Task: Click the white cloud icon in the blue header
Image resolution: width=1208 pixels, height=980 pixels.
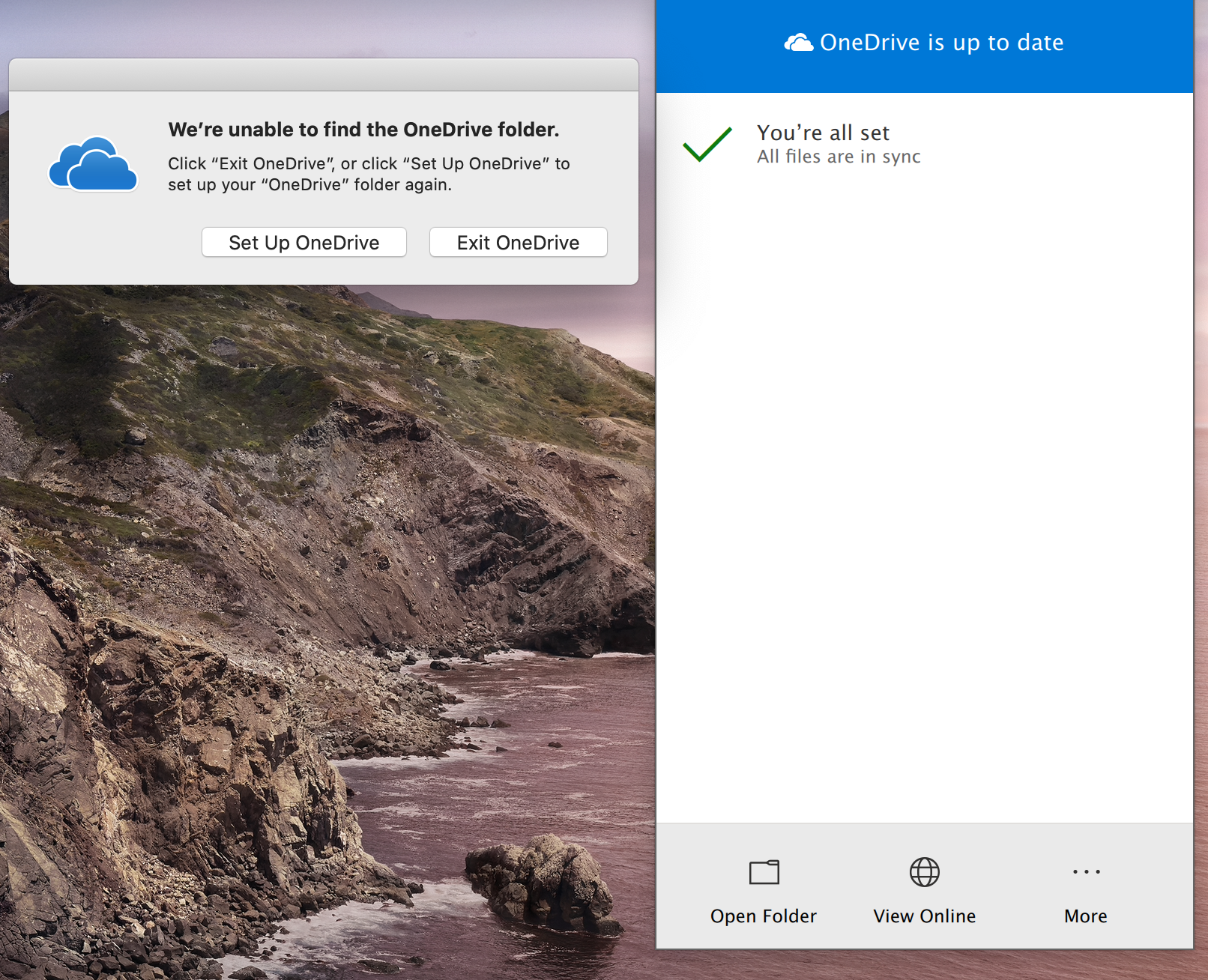Action: tap(799, 43)
